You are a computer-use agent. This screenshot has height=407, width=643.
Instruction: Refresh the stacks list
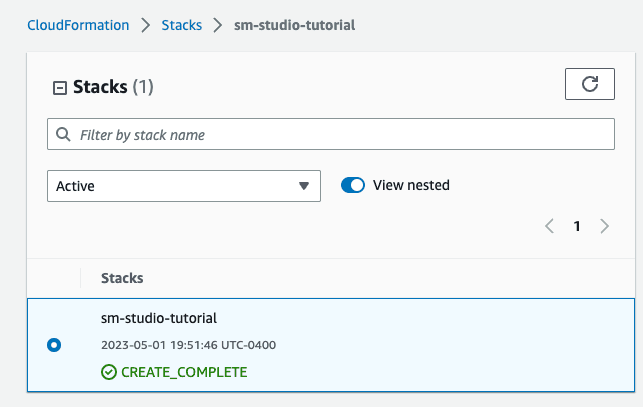589,85
